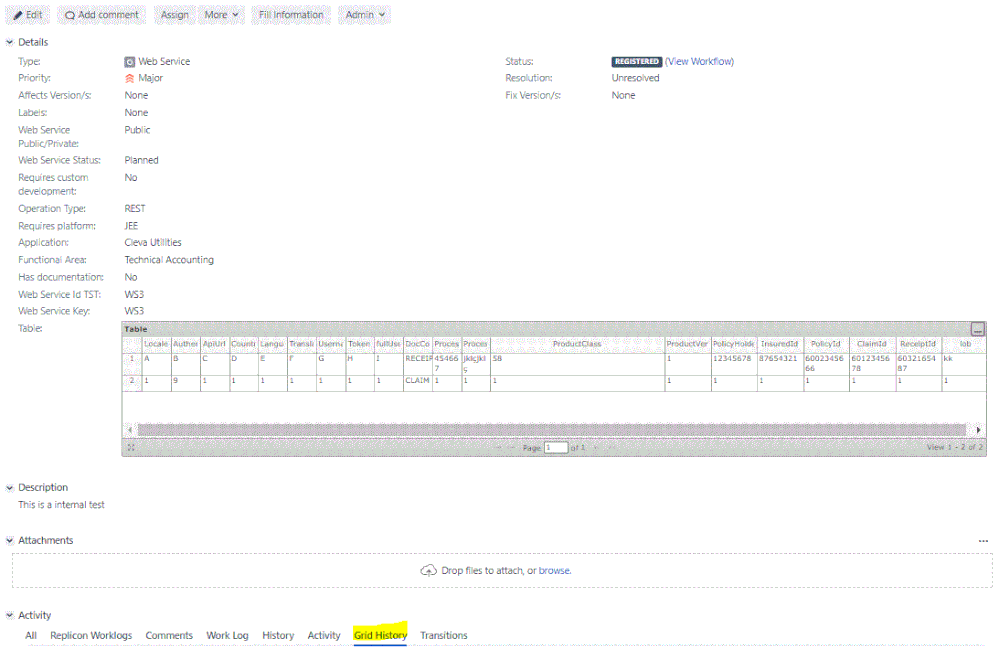Click the description text 'This is a internal test'
Screen dimensions: 999x649
(61, 505)
